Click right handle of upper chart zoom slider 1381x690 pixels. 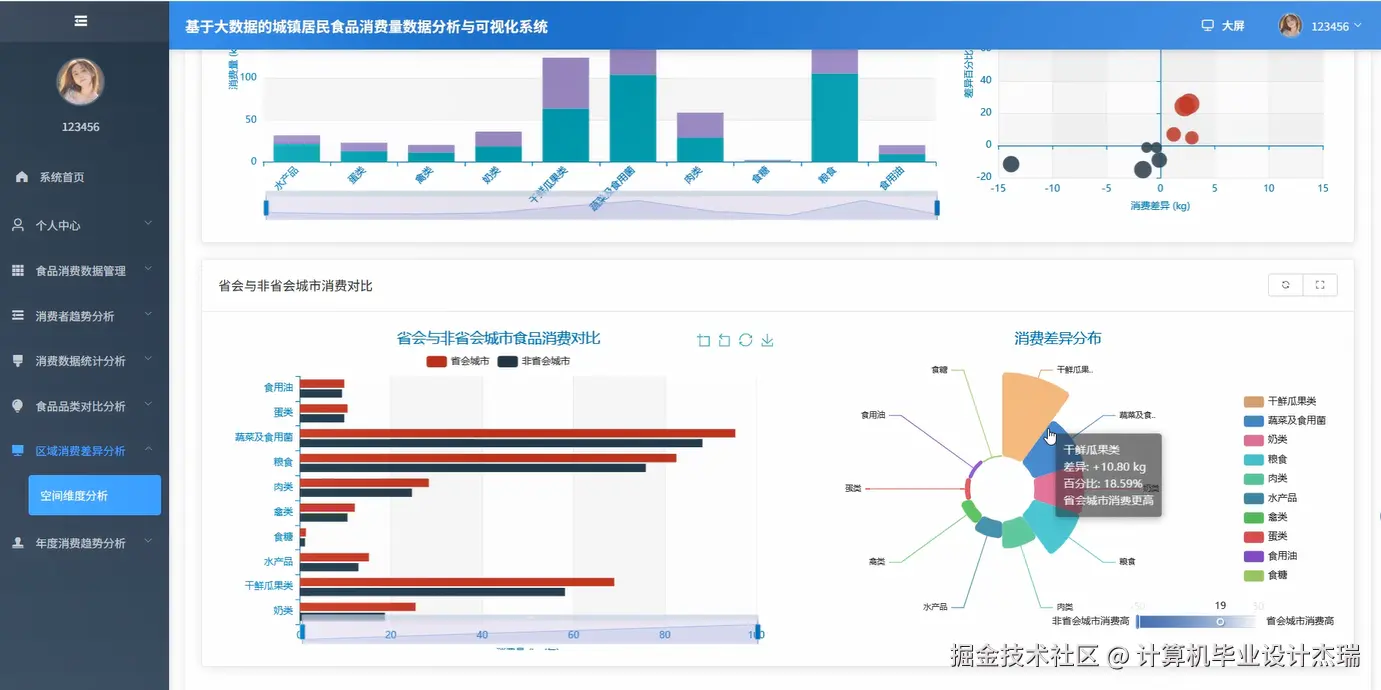click(x=937, y=207)
